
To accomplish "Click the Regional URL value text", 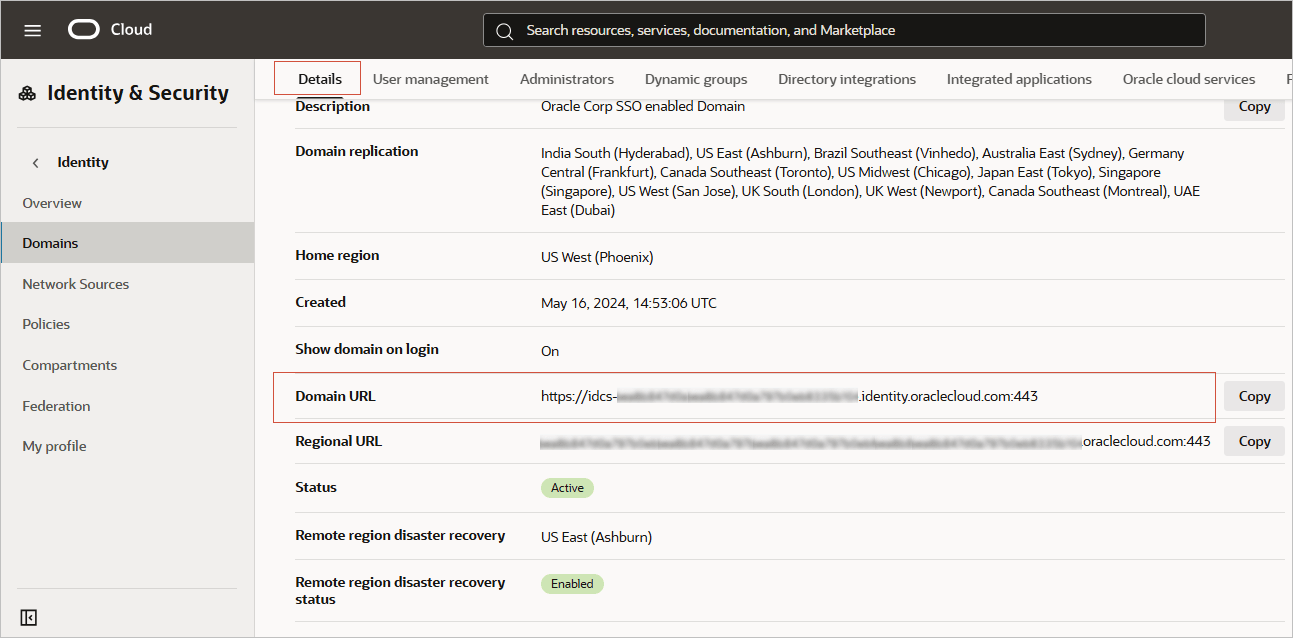I will (875, 441).
